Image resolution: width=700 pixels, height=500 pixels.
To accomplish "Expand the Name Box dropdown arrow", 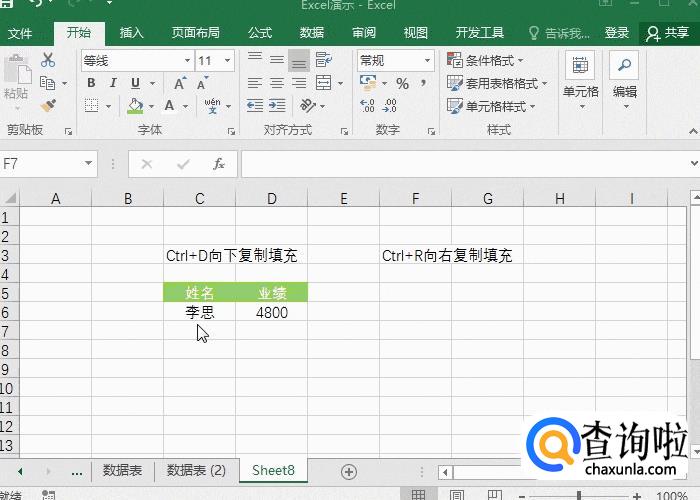I will [x=88, y=163].
